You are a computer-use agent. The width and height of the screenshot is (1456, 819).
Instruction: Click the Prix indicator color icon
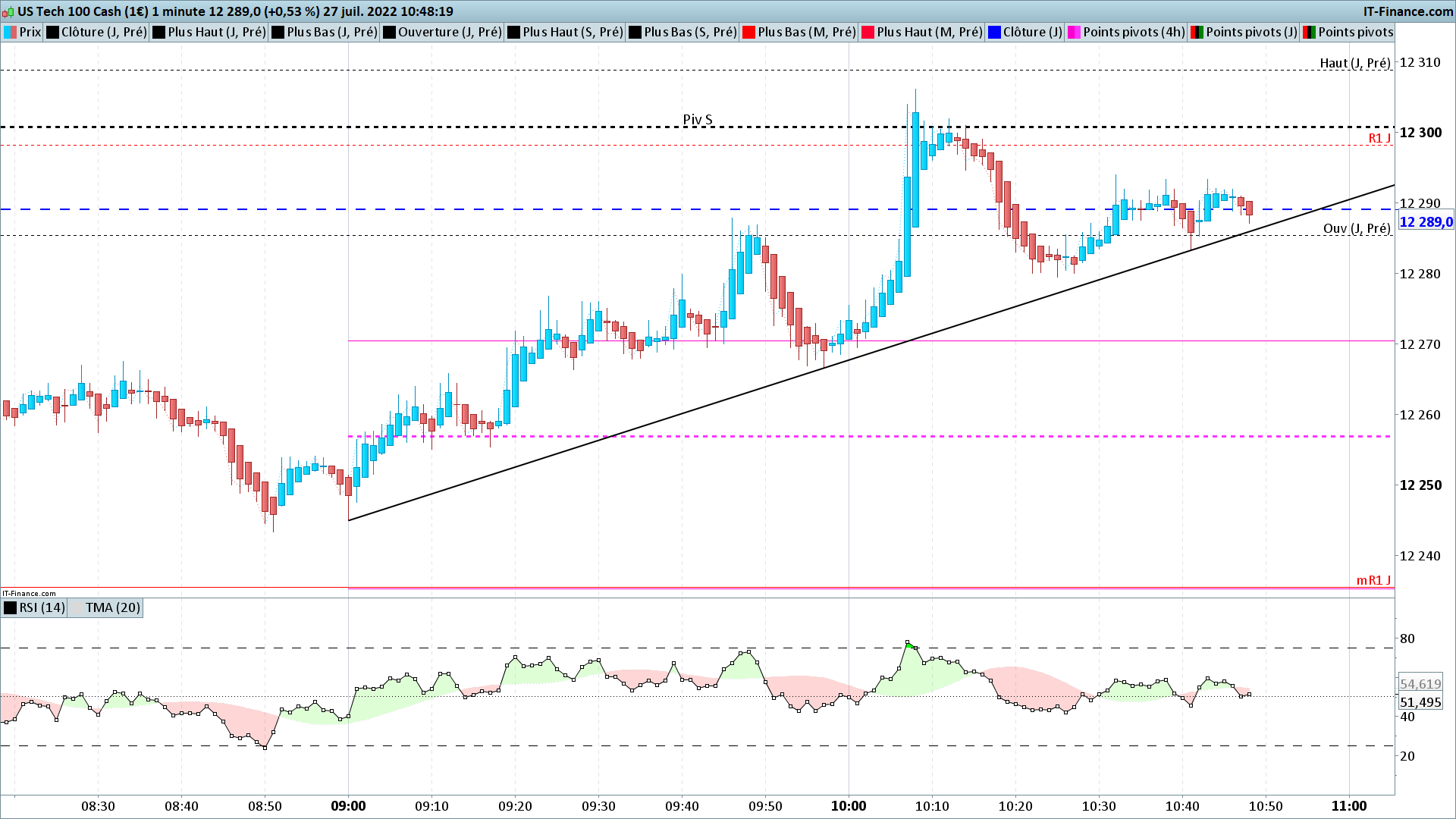11,32
